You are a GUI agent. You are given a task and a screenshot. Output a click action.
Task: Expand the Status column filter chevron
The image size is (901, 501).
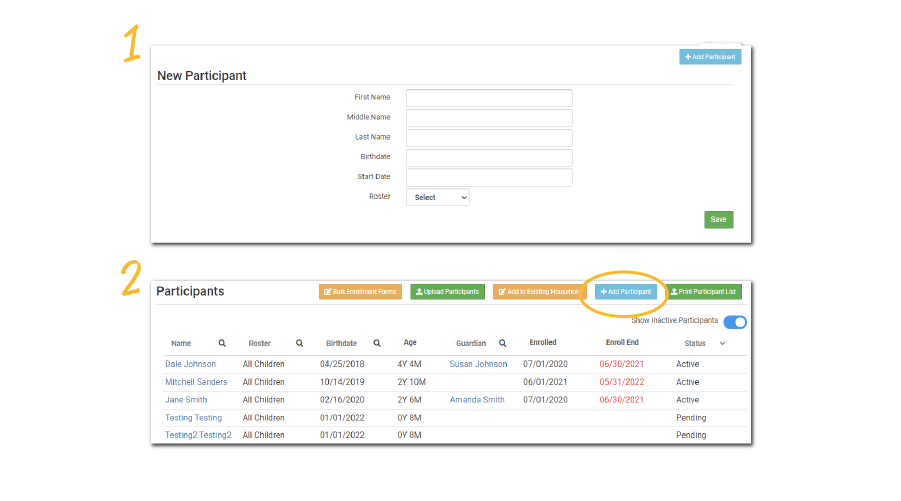(x=723, y=343)
